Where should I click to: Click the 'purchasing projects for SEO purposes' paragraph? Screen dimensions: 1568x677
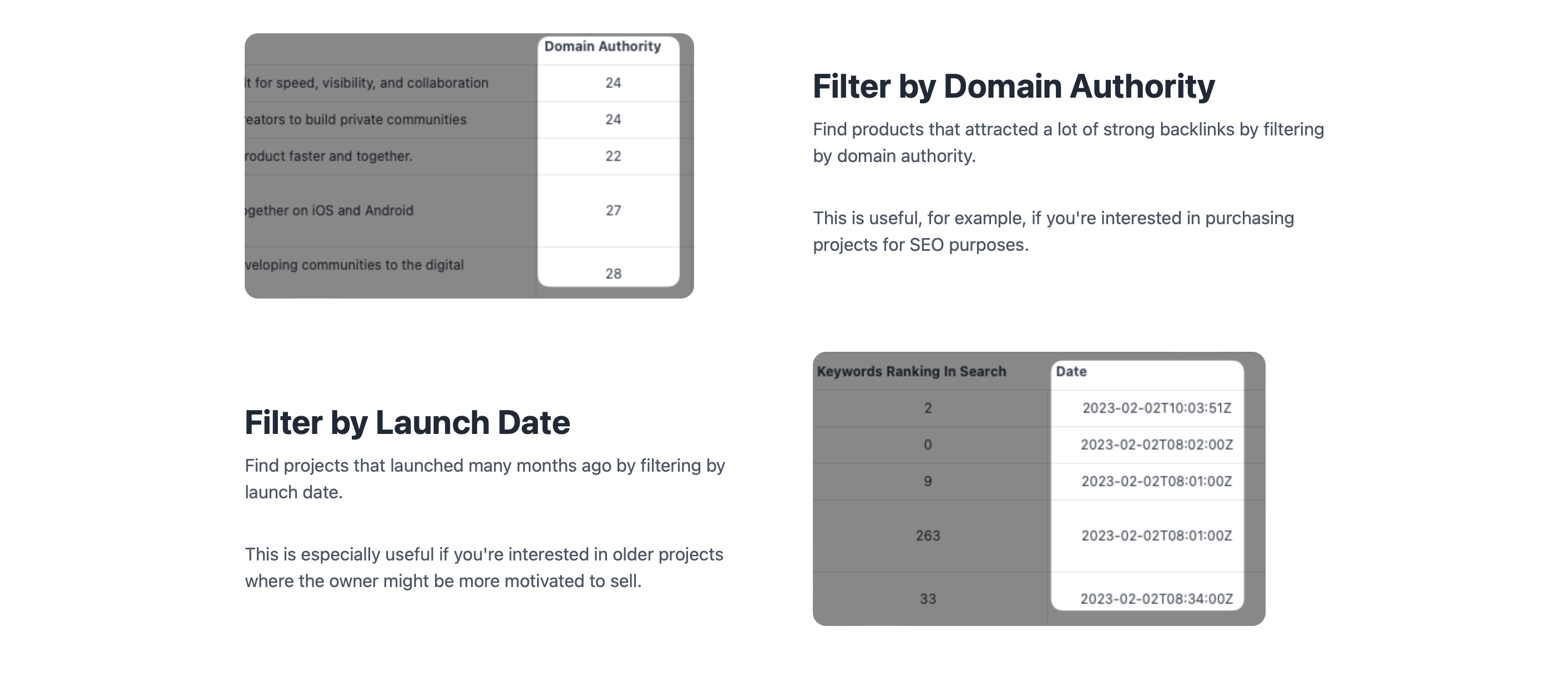(1054, 231)
